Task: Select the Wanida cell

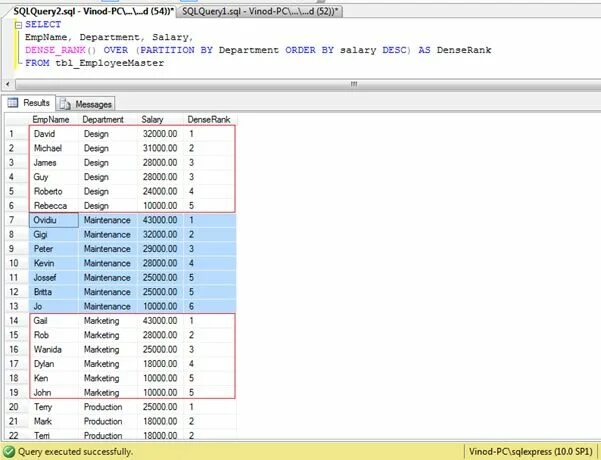Action: [54, 349]
